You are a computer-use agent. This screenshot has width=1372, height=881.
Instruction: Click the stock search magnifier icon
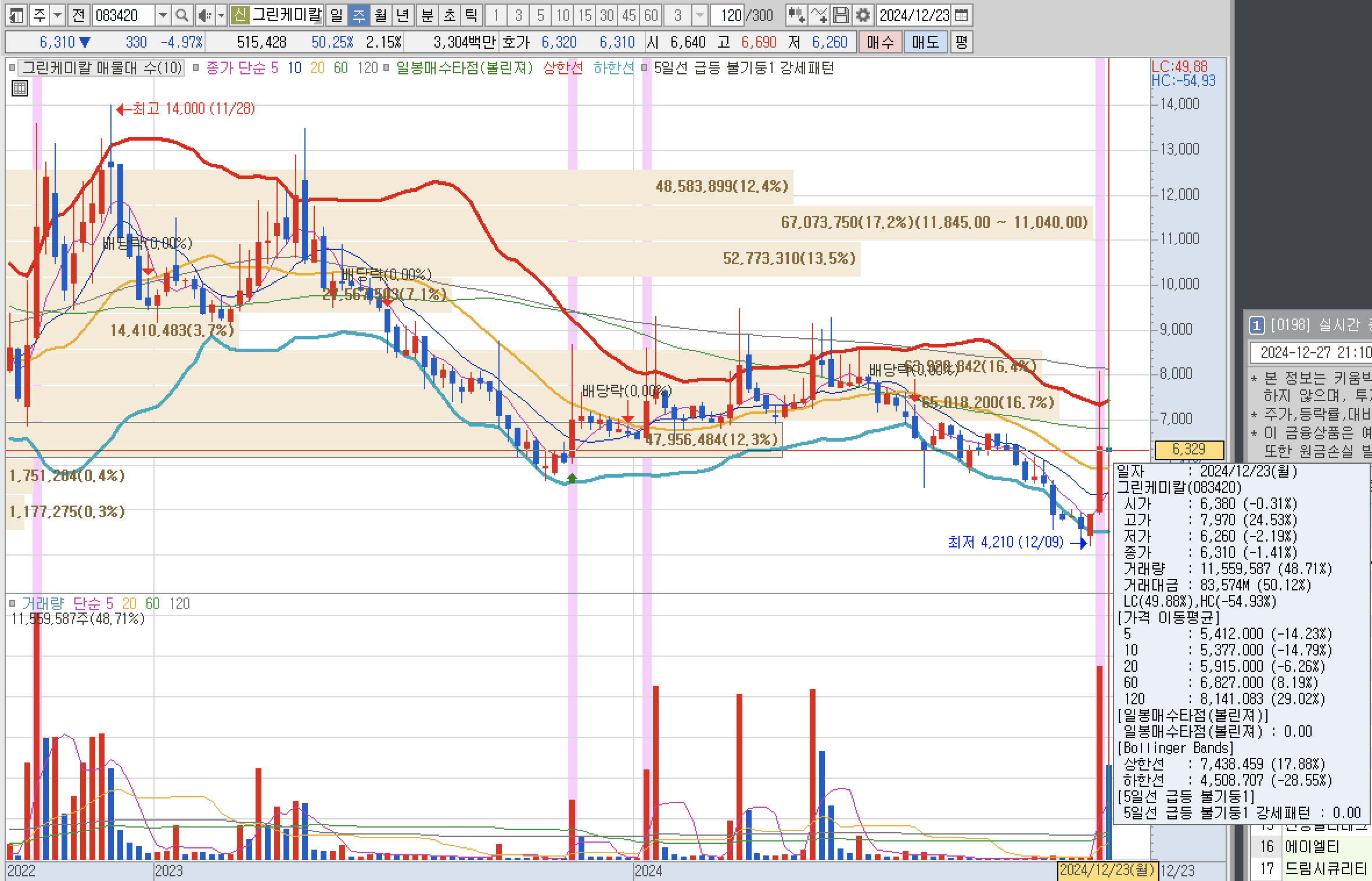[x=182, y=16]
